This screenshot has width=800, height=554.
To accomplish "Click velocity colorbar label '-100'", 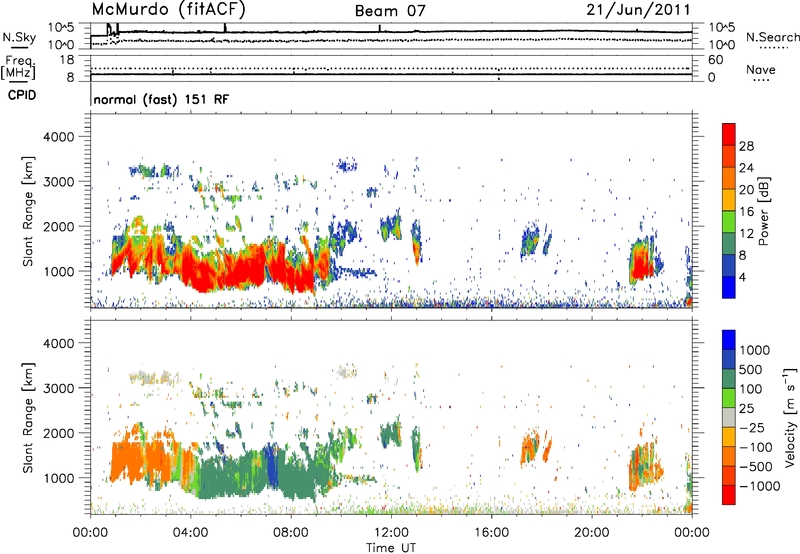I will [x=756, y=447].
